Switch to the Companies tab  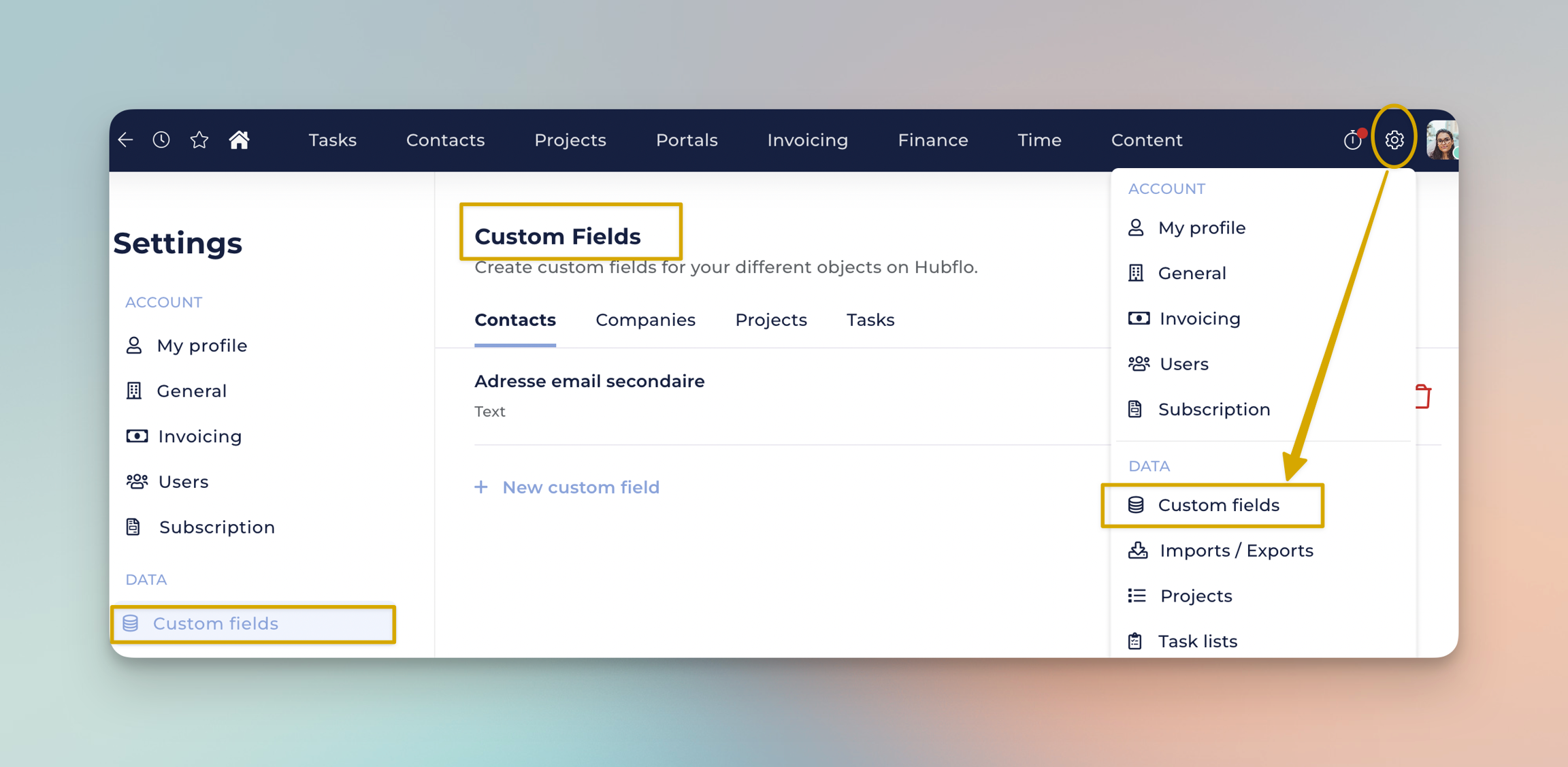(644, 320)
